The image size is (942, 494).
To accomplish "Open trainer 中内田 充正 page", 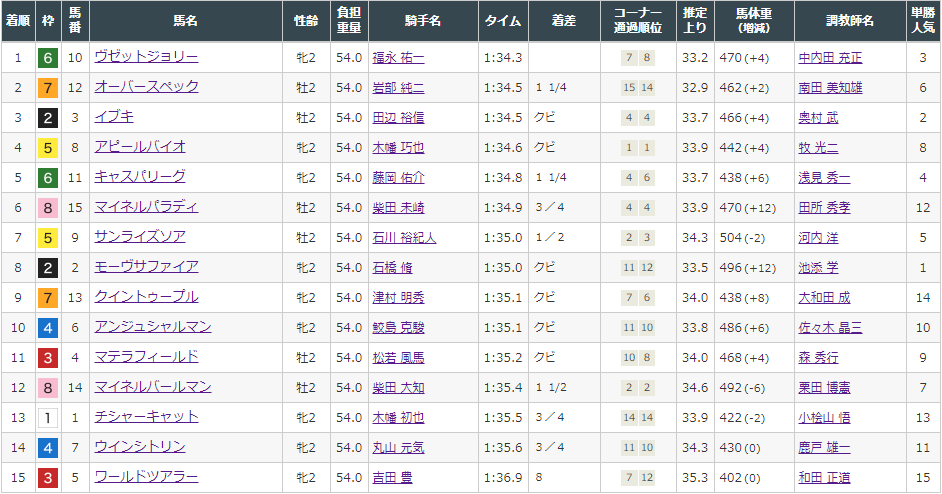I will coord(830,58).
